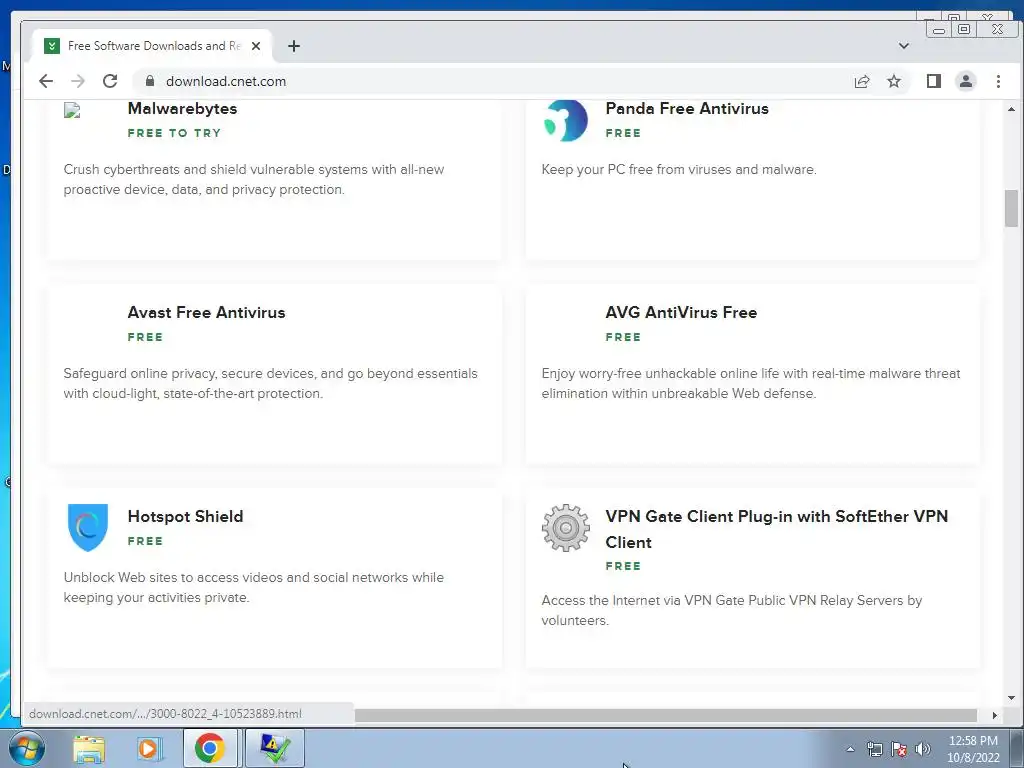The height and width of the screenshot is (768, 1024).
Task: Click the network tray icon
Action: (x=874, y=749)
